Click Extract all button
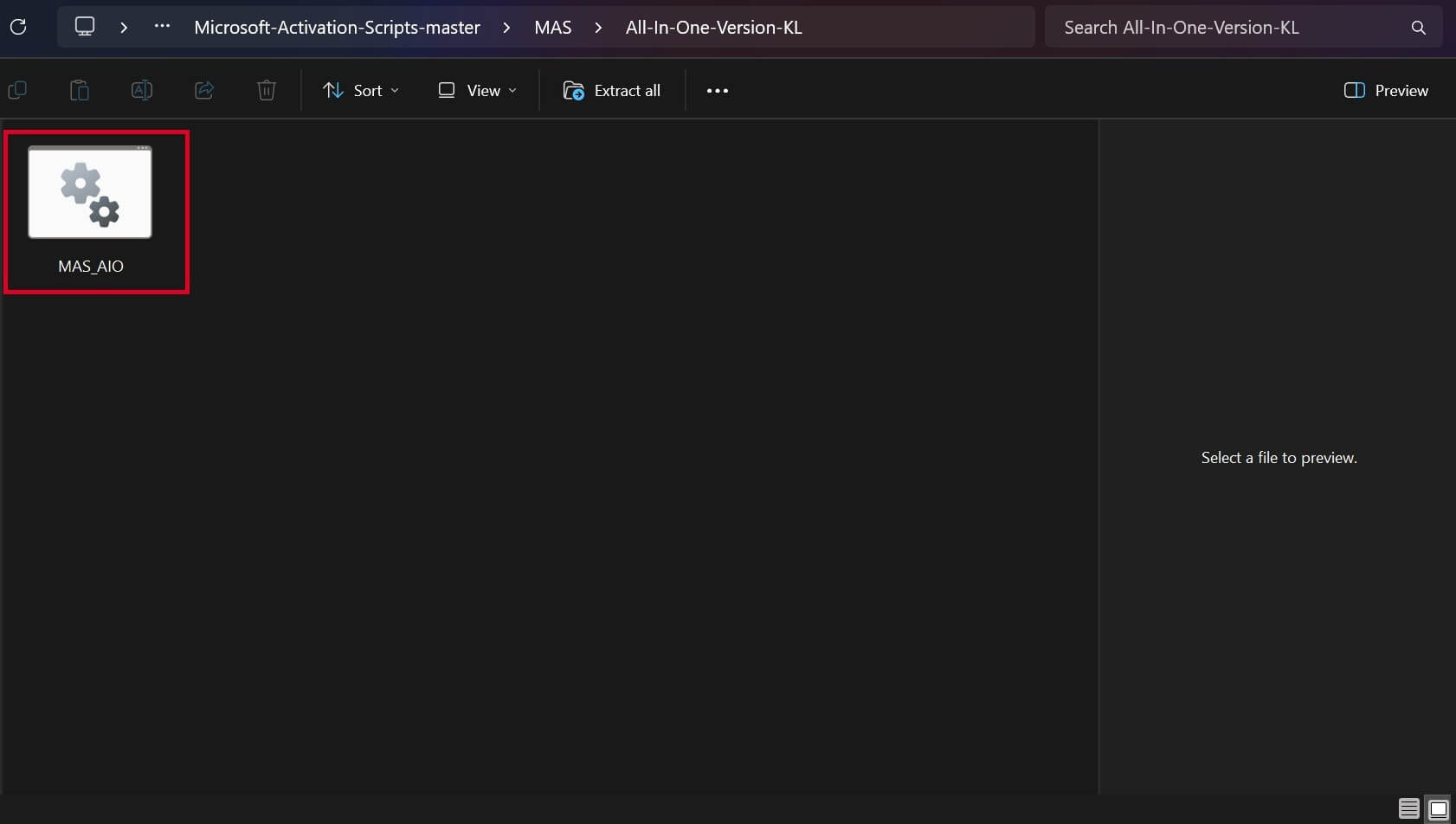Screen dimensions: 1456x824 coord(612,90)
